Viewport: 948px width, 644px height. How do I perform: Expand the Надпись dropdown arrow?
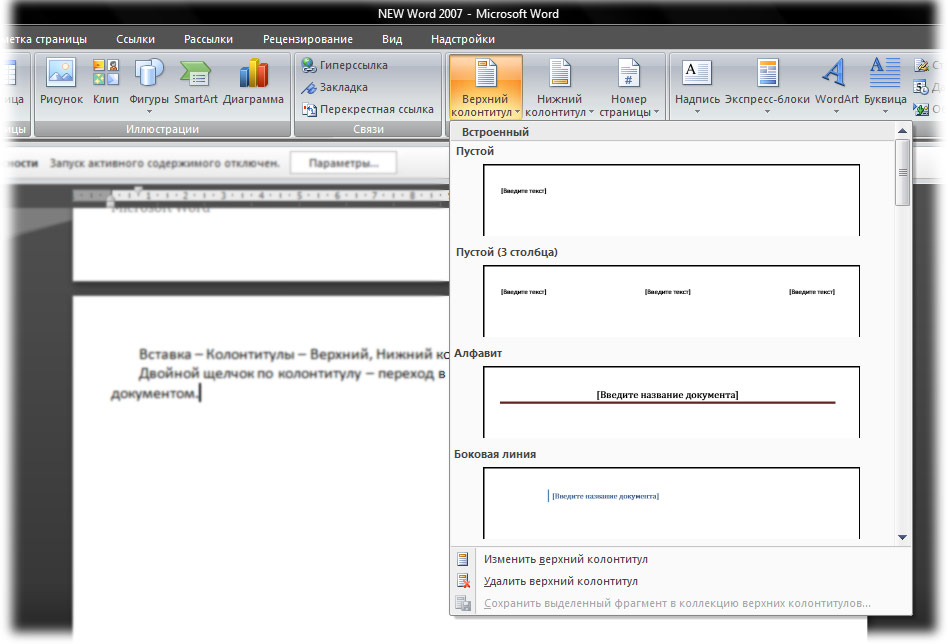pyautogui.click(x=697, y=112)
